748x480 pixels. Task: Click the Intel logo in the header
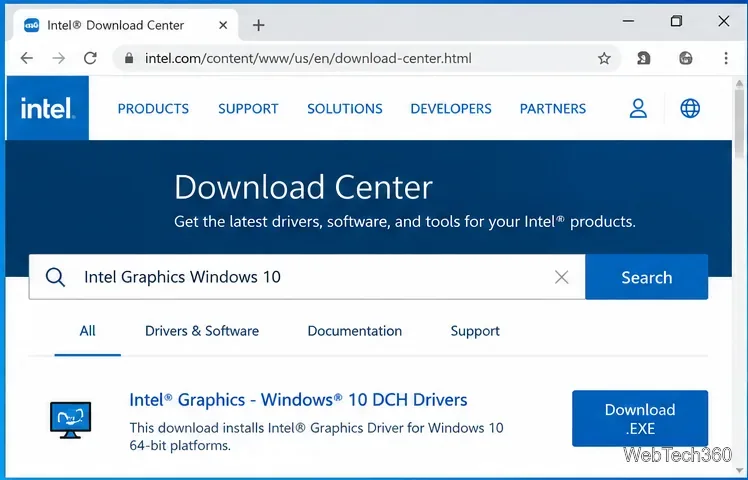click(47, 108)
